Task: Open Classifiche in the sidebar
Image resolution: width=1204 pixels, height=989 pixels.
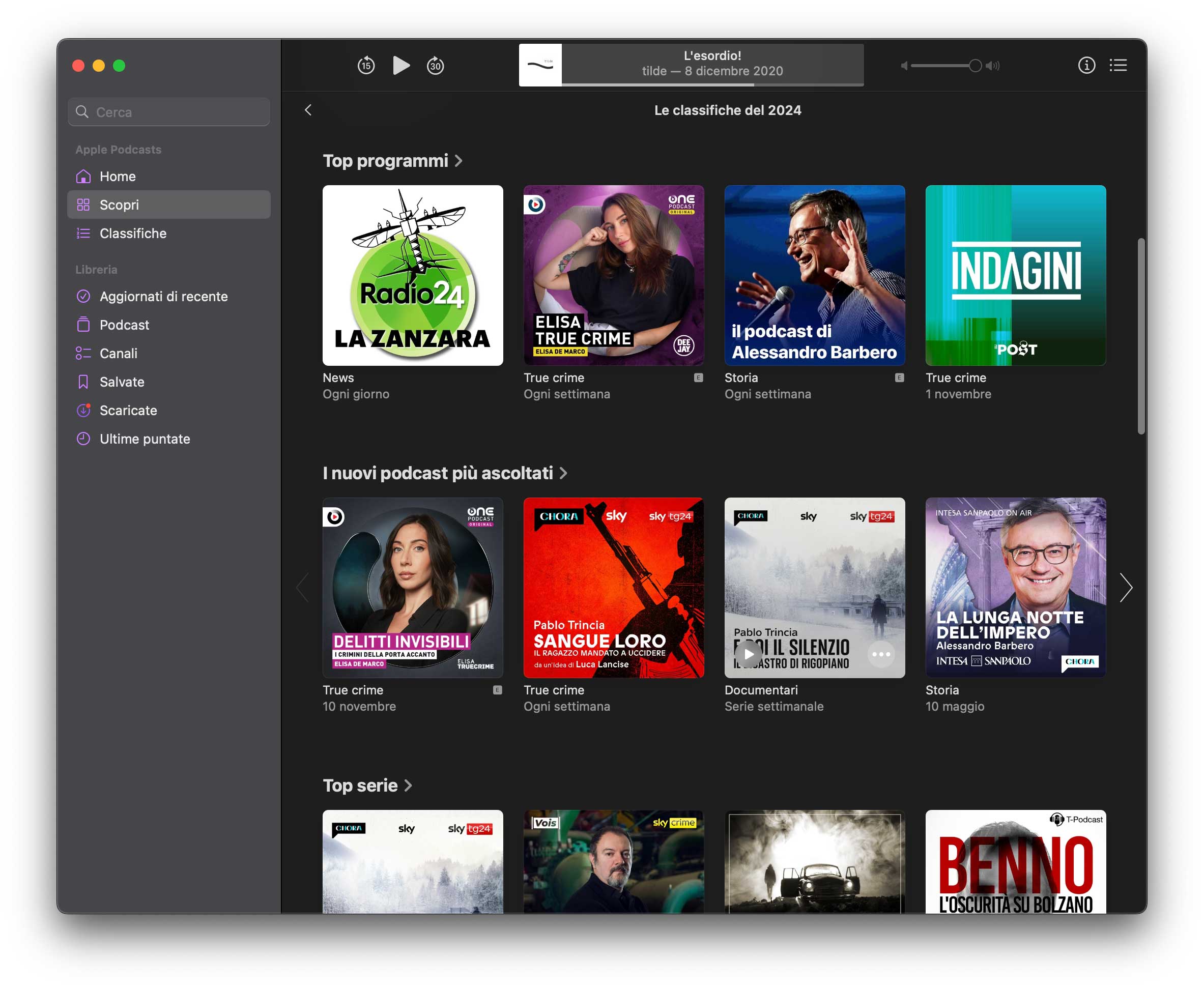Action: click(133, 234)
